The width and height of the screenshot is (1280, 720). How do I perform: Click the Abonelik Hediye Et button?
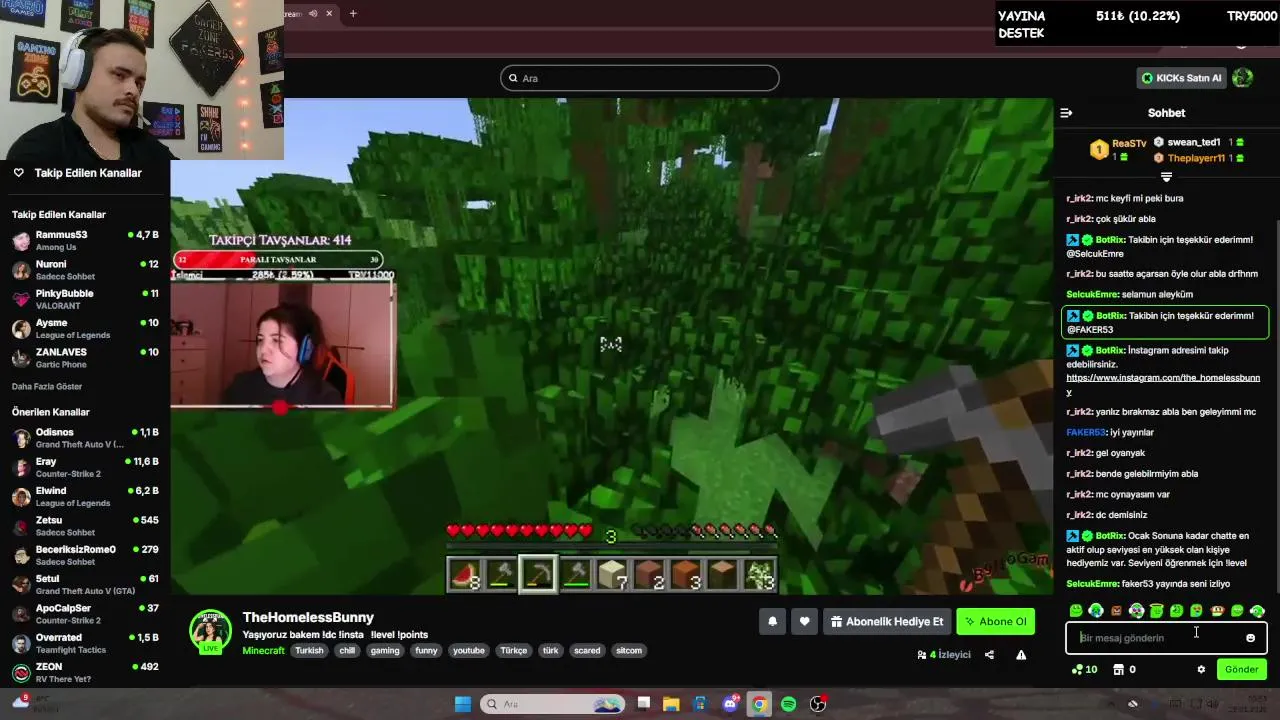[x=886, y=621]
